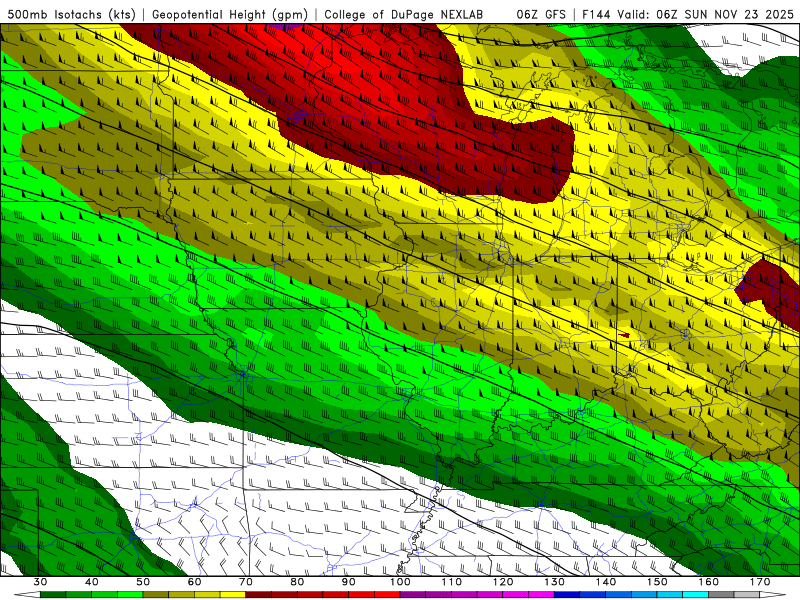Image resolution: width=800 pixels, height=600 pixels.
Task: Pick the dark blue swatch just after 130
Action: coord(567,594)
